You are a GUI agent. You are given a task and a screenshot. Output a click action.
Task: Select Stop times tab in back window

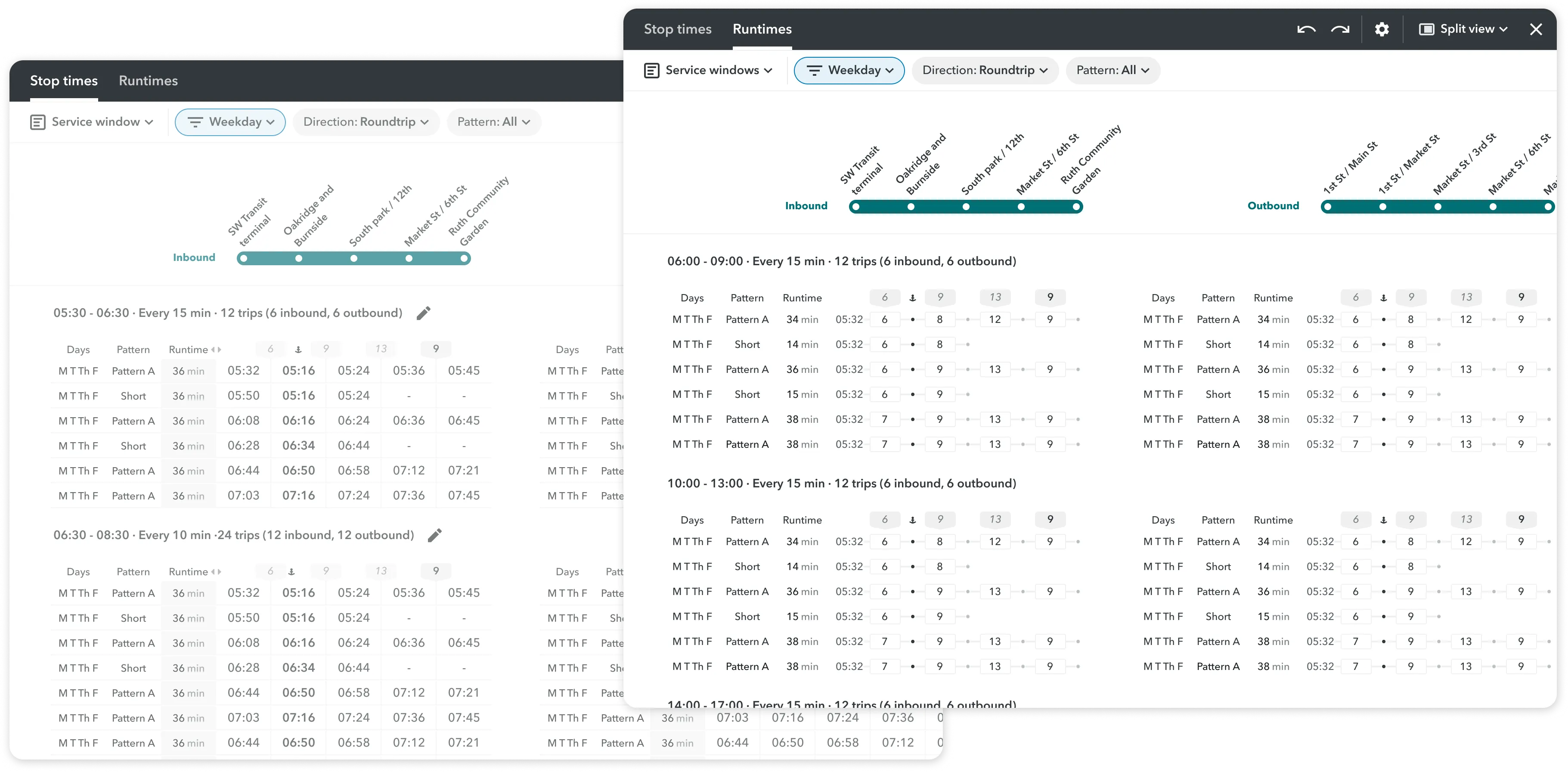(x=64, y=81)
